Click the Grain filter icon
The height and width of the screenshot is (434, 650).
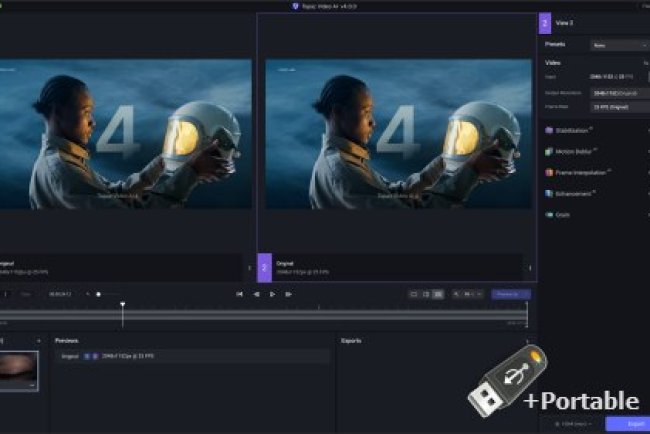549,215
